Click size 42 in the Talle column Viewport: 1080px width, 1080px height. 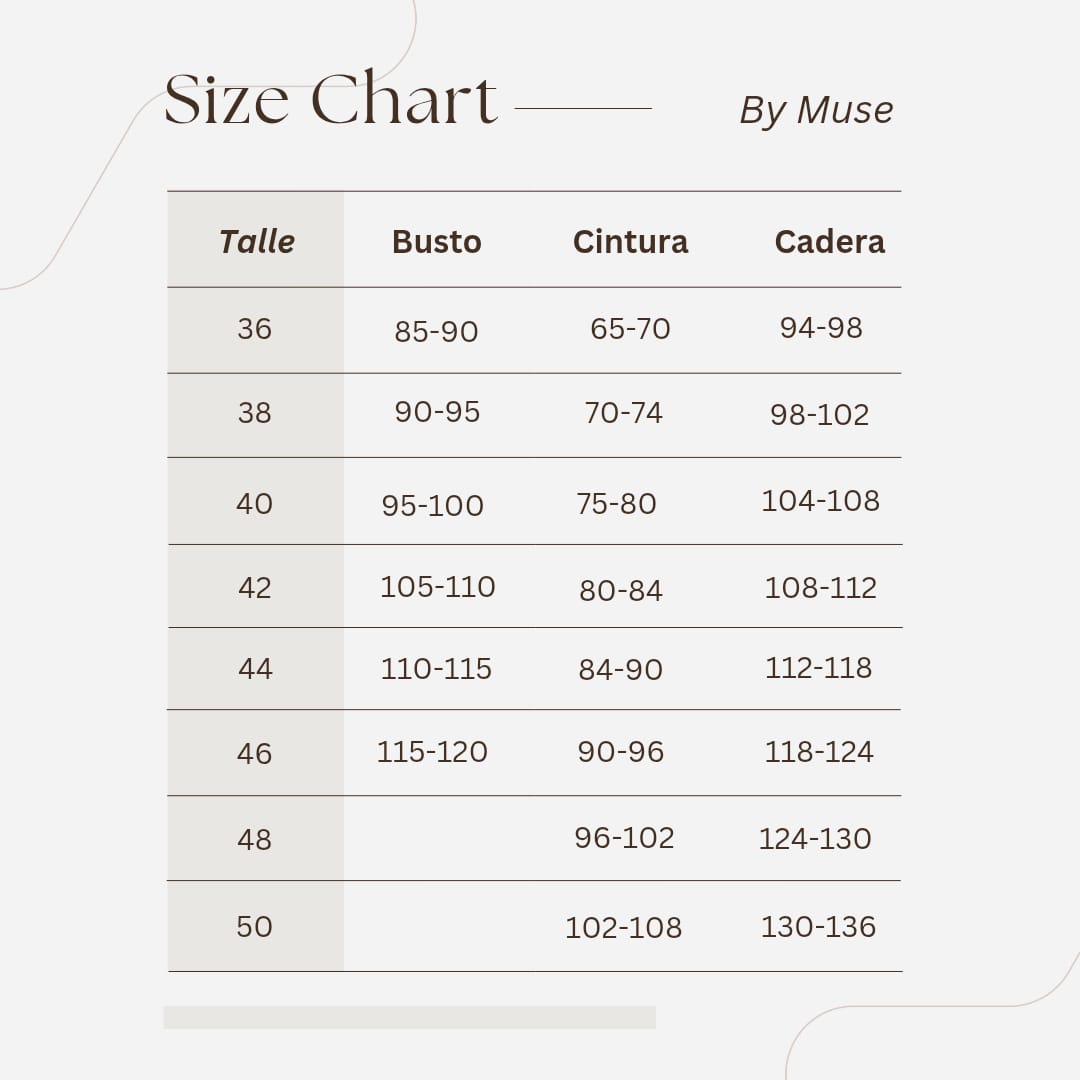pos(255,588)
